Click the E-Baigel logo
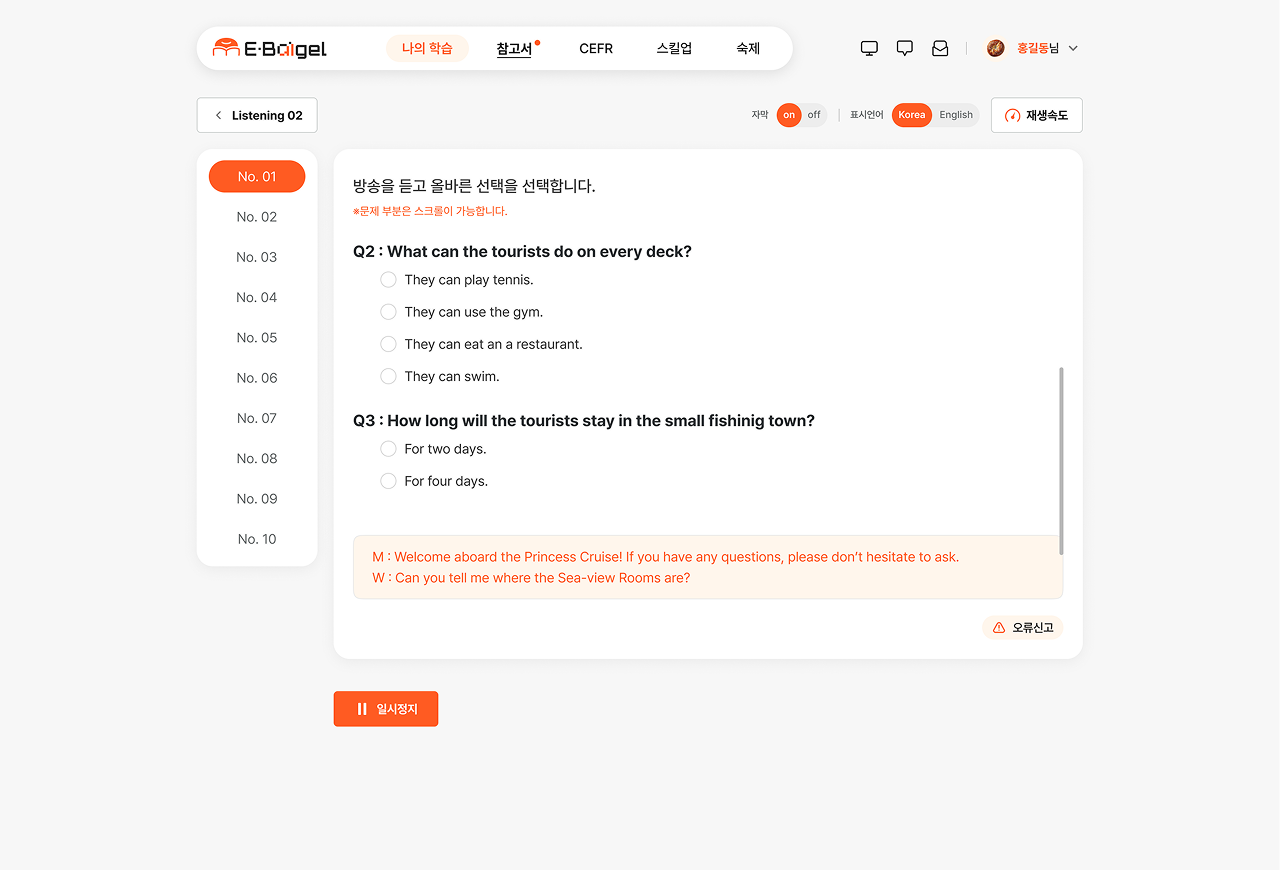Screen dimensions: 1280x870 click(x=270, y=48)
